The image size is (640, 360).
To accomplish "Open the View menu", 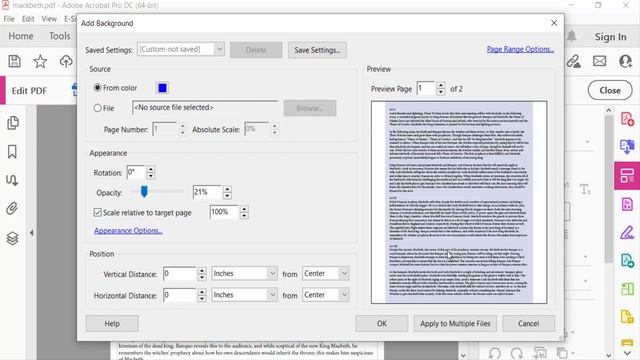I will tap(49, 19).
